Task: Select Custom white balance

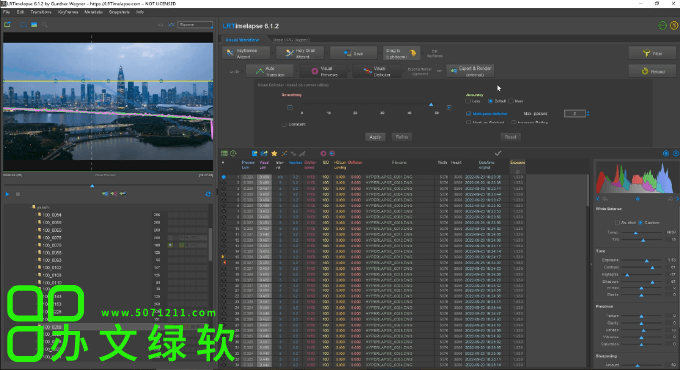Action: point(641,223)
